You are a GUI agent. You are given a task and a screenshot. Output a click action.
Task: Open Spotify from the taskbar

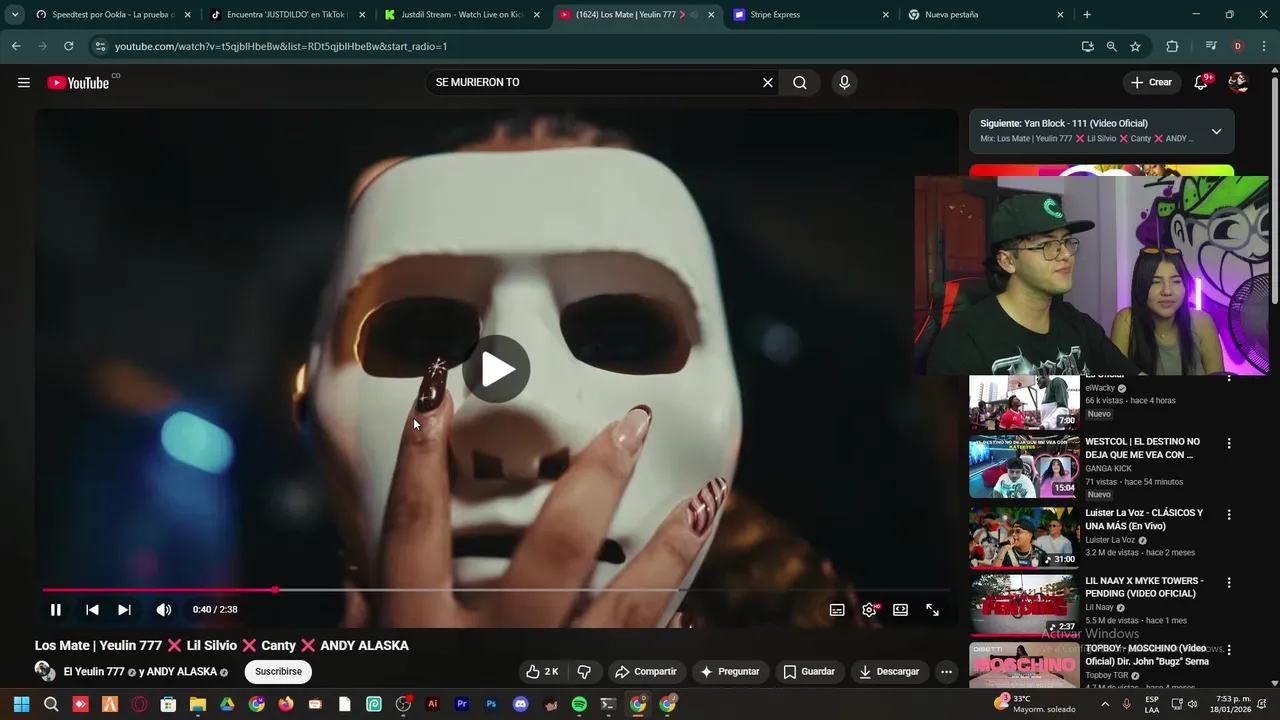click(579, 704)
